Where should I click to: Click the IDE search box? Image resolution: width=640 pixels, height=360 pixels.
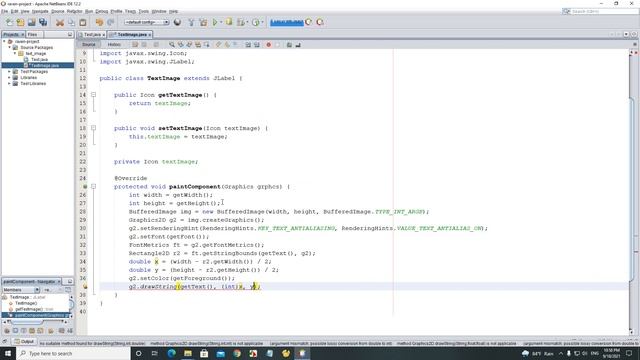coord(600,11)
